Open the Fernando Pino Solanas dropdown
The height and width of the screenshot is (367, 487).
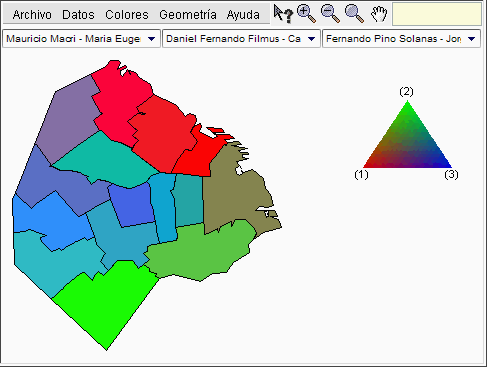click(x=401, y=39)
